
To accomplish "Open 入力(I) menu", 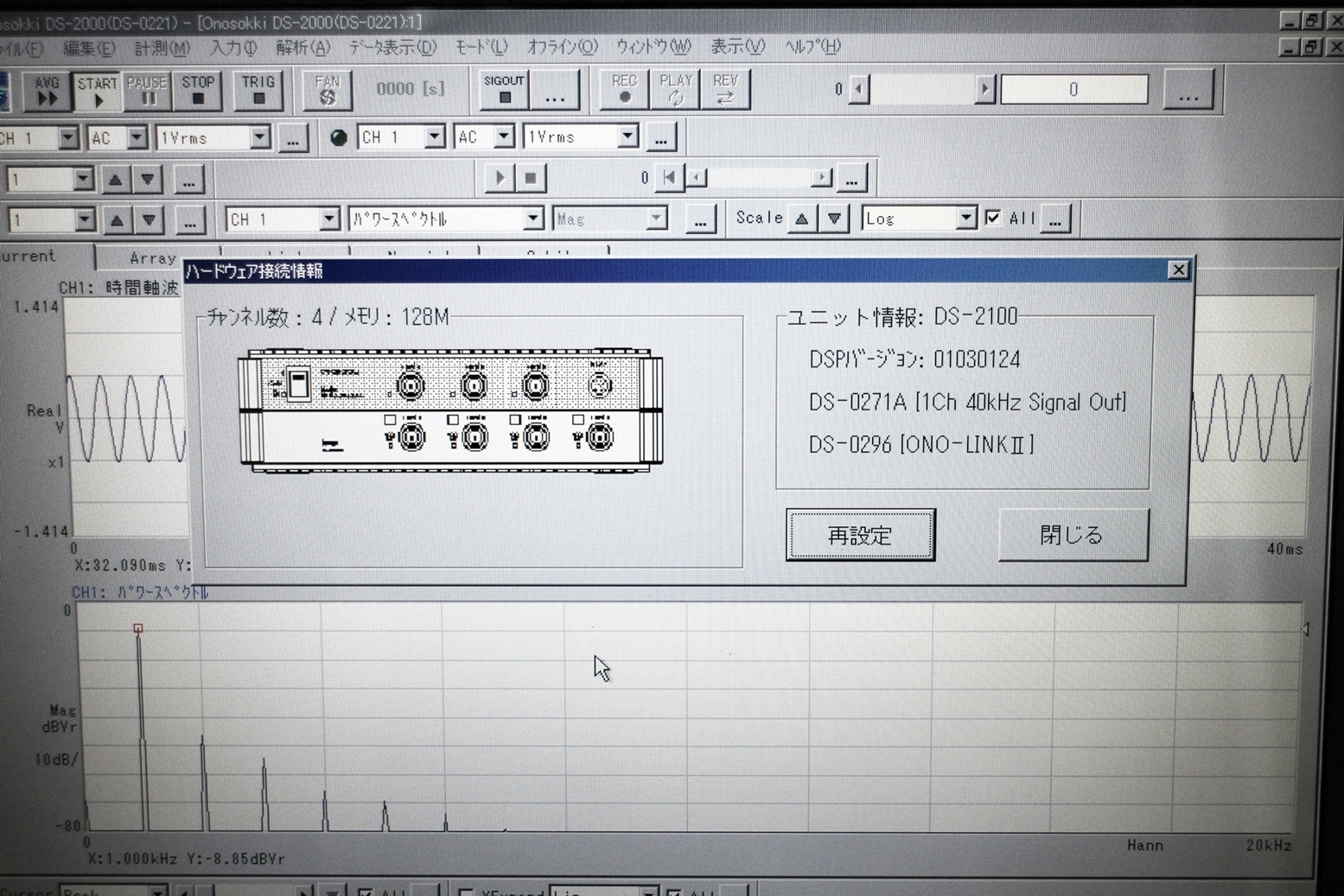I will [x=233, y=48].
